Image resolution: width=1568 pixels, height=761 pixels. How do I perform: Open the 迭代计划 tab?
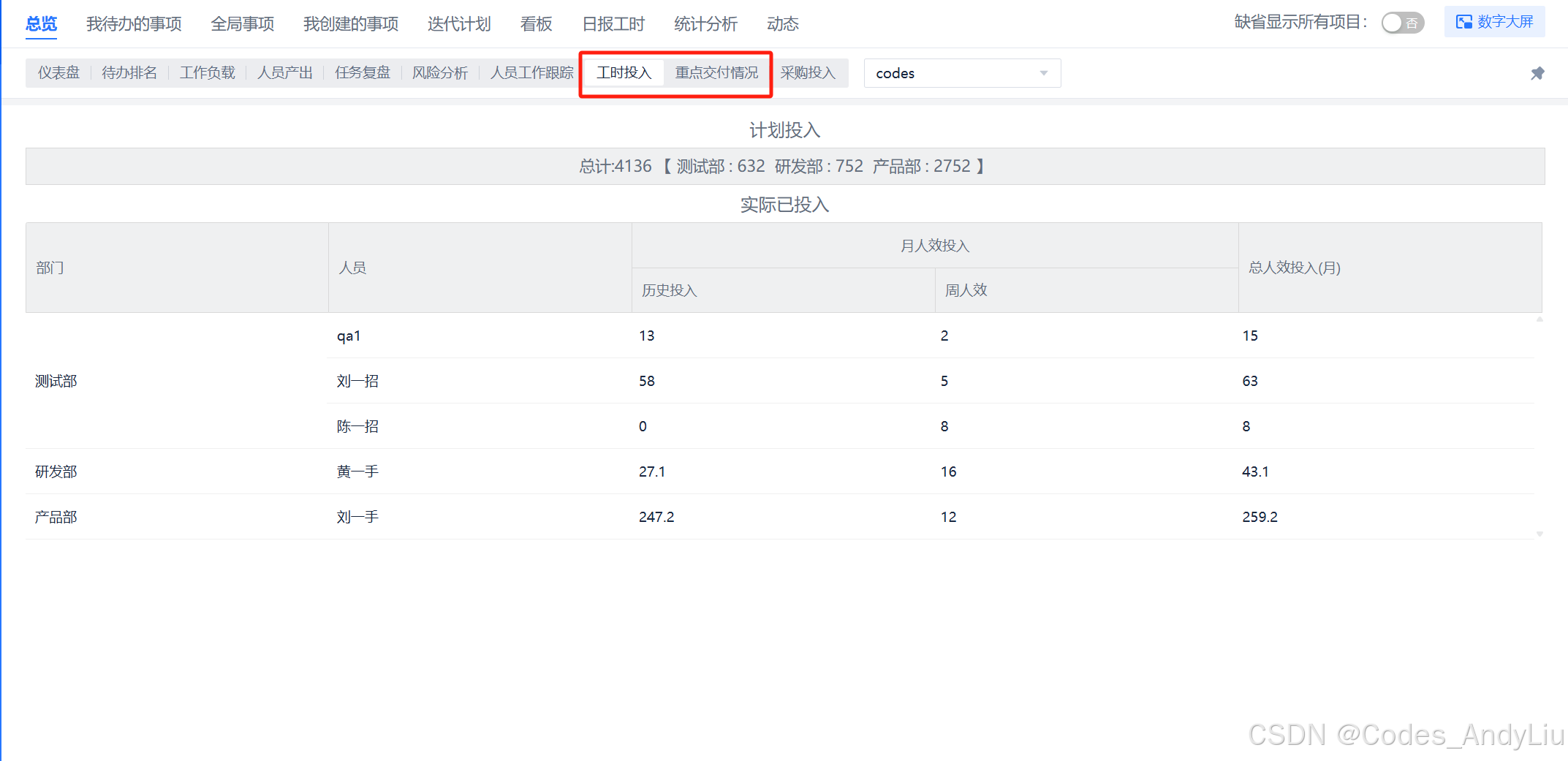click(459, 24)
